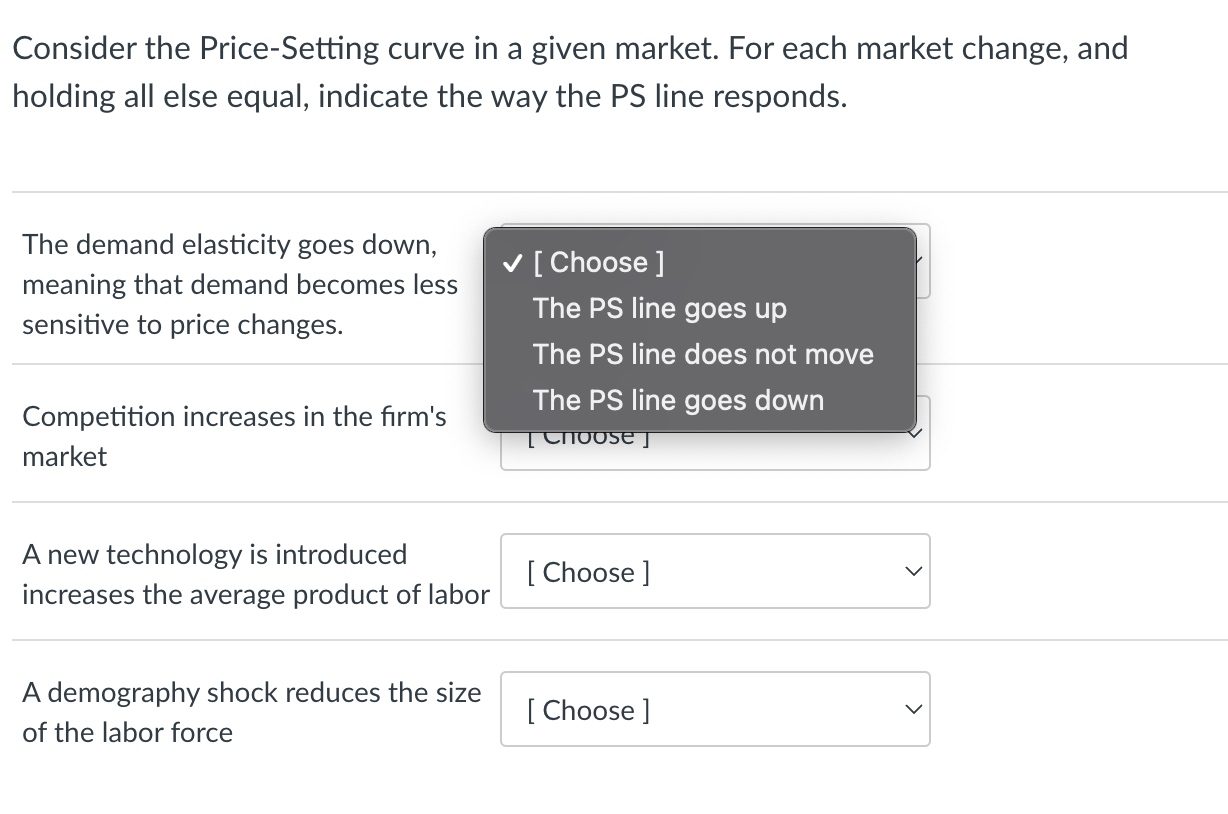Open the dropdown for the new technology question
This screenshot has width=1228, height=814.
715,571
